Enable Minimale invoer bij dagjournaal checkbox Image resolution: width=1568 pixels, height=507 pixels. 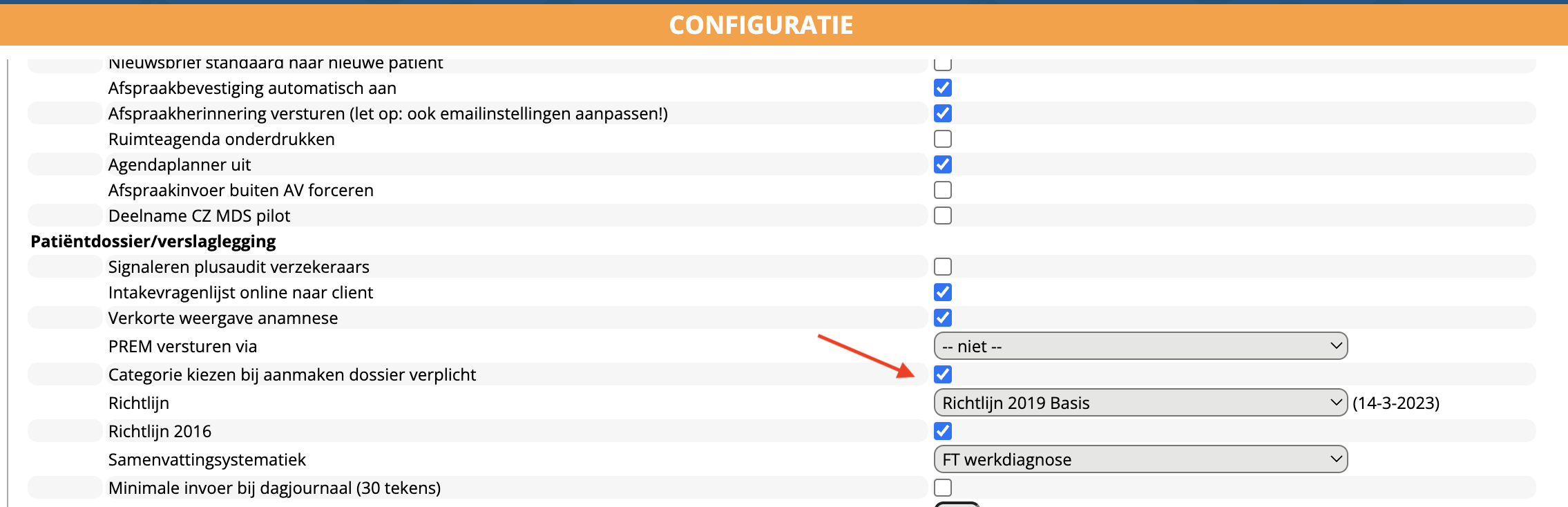point(942,488)
